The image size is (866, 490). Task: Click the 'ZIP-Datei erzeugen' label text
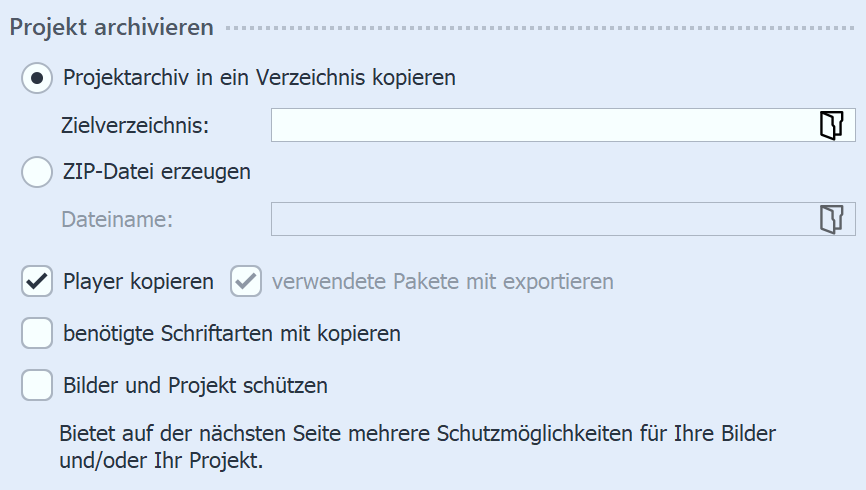(156, 171)
